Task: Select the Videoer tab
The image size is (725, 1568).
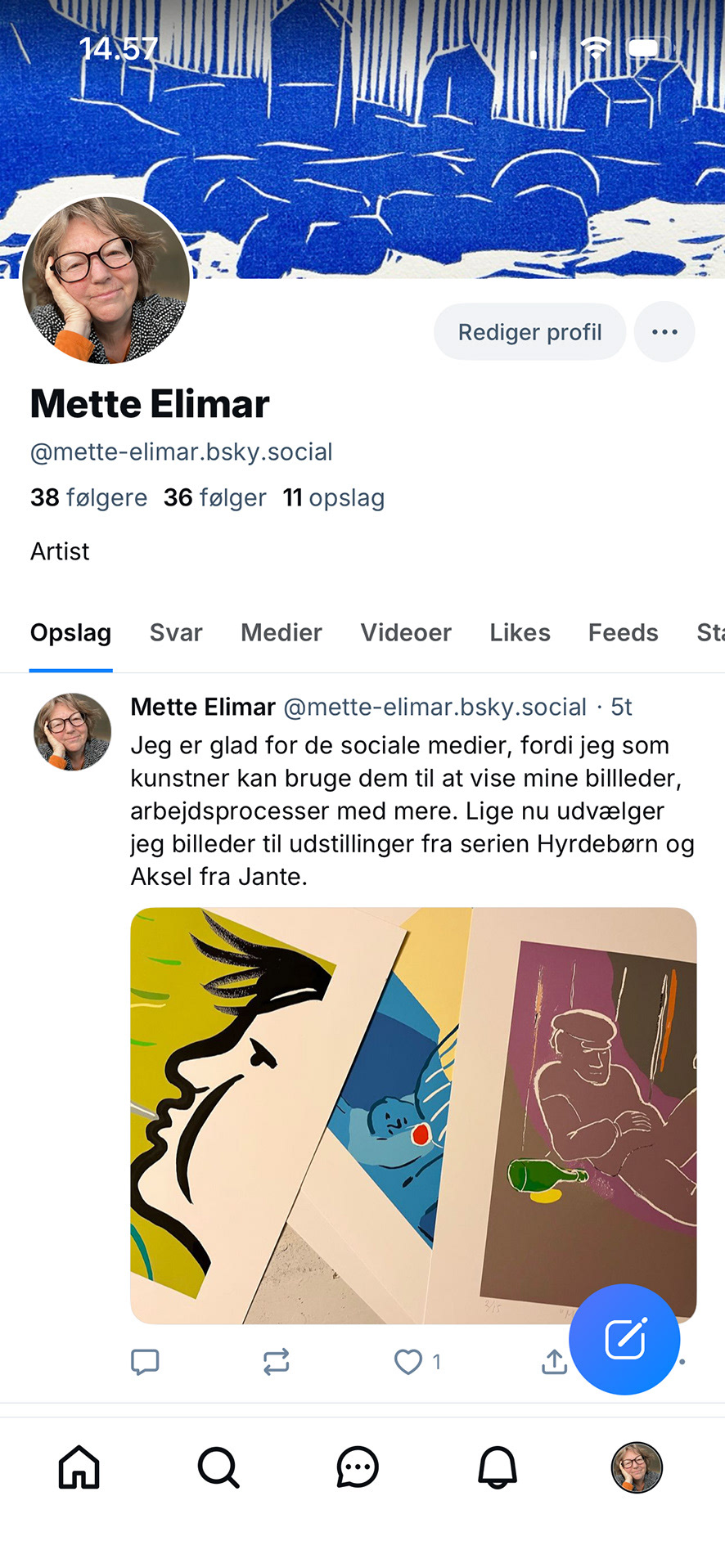Action: (x=406, y=632)
